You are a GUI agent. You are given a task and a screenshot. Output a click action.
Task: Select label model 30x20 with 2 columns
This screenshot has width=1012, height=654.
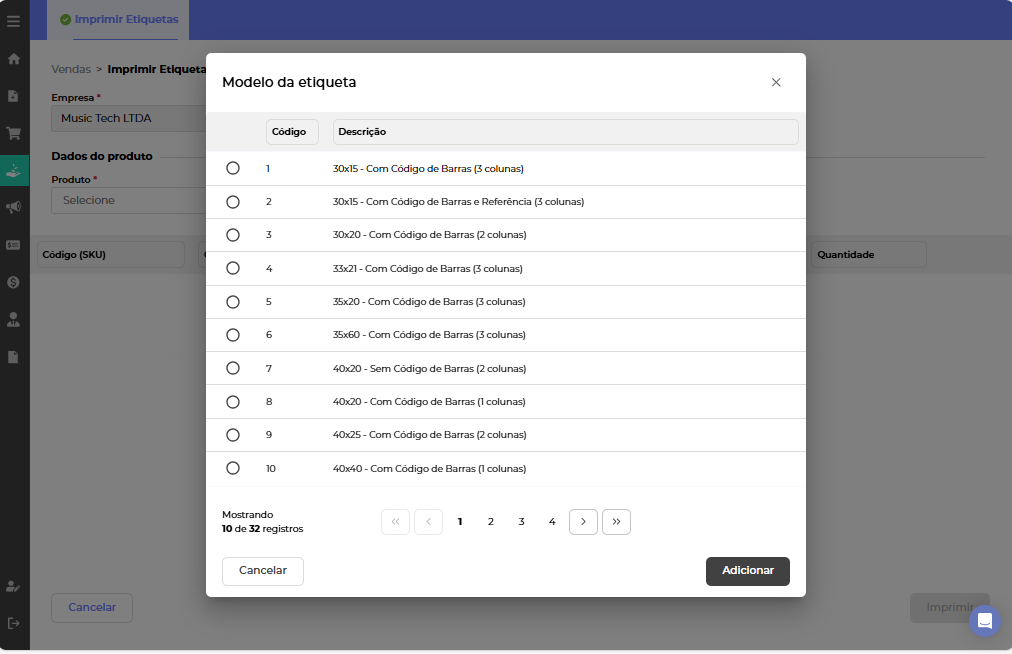[x=233, y=235]
